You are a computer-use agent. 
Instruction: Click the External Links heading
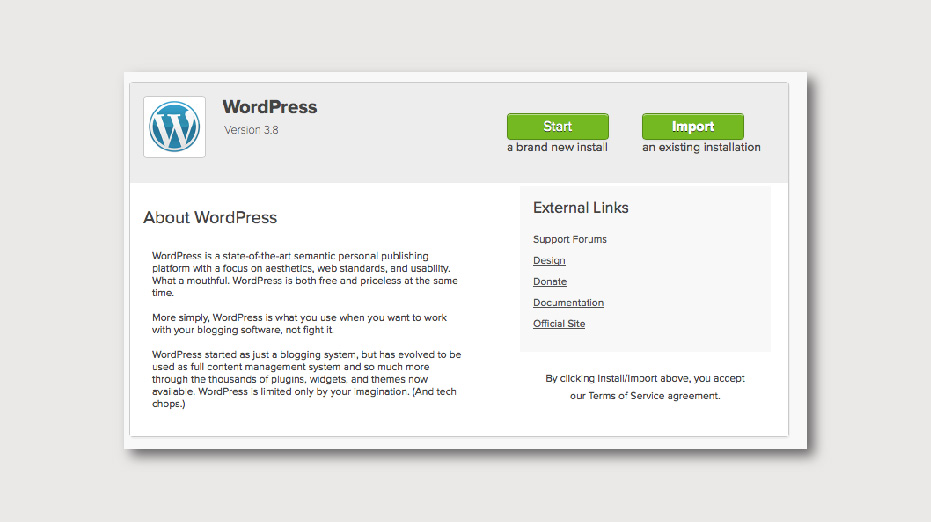point(581,208)
